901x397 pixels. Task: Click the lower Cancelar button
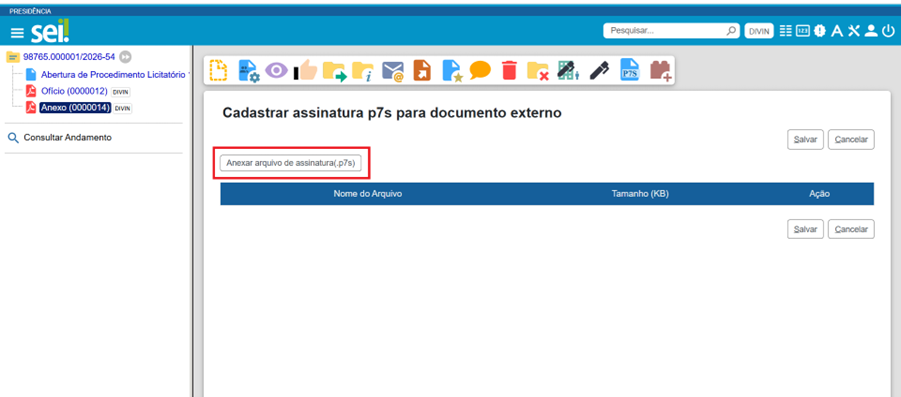(851, 229)
